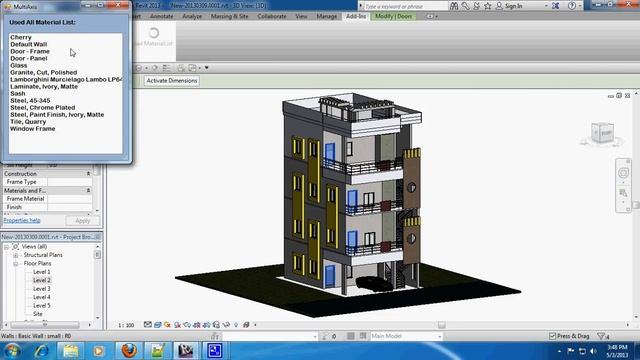Click Sign In in the title bar
Viewport: 640px width, 360px height.
coord(513,6)
